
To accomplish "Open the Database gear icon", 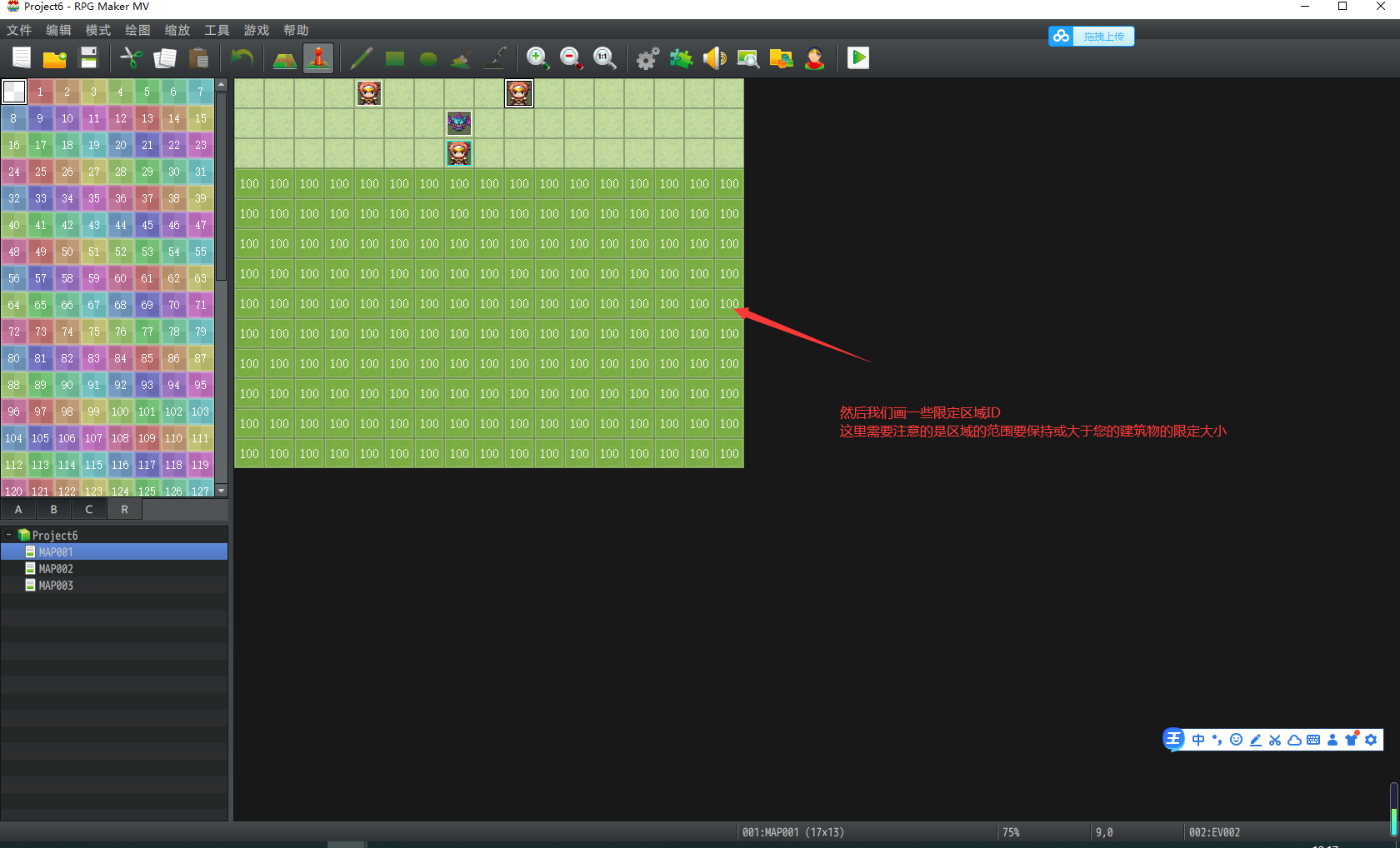I will click(x=648, y=58).
